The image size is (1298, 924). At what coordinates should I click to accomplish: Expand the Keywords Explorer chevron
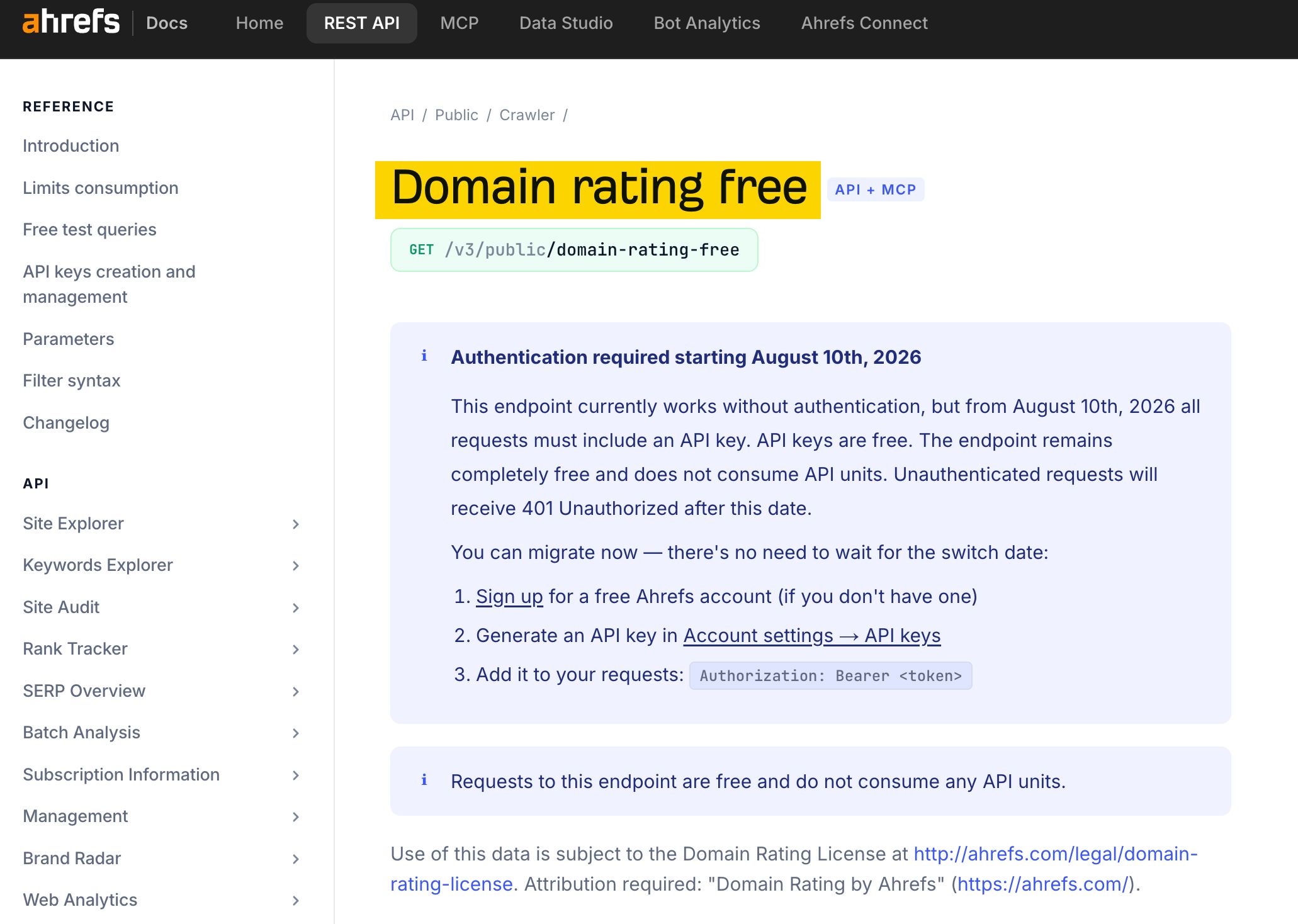coord(295,566)
